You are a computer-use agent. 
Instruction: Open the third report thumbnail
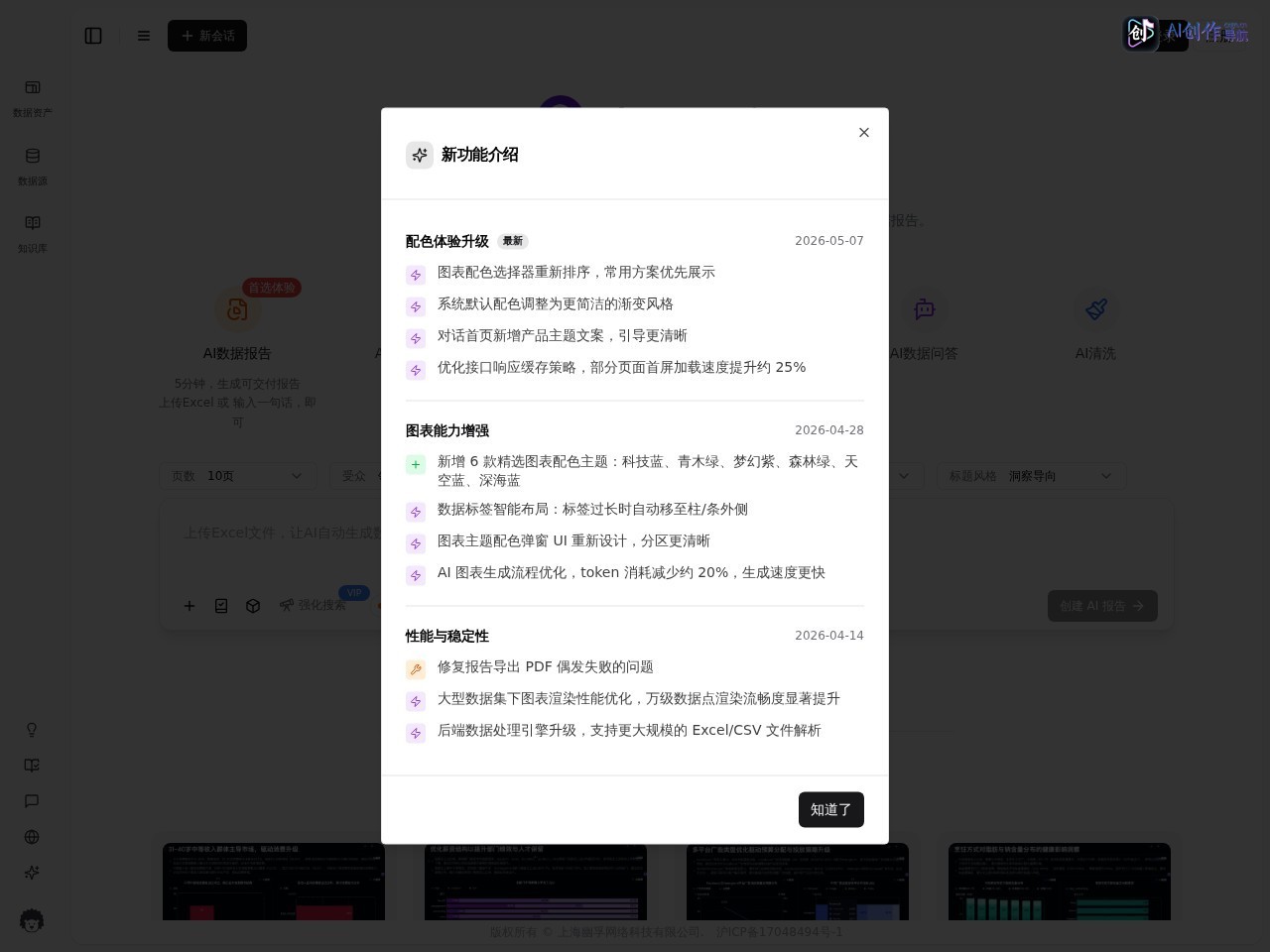tap(798, 882)
